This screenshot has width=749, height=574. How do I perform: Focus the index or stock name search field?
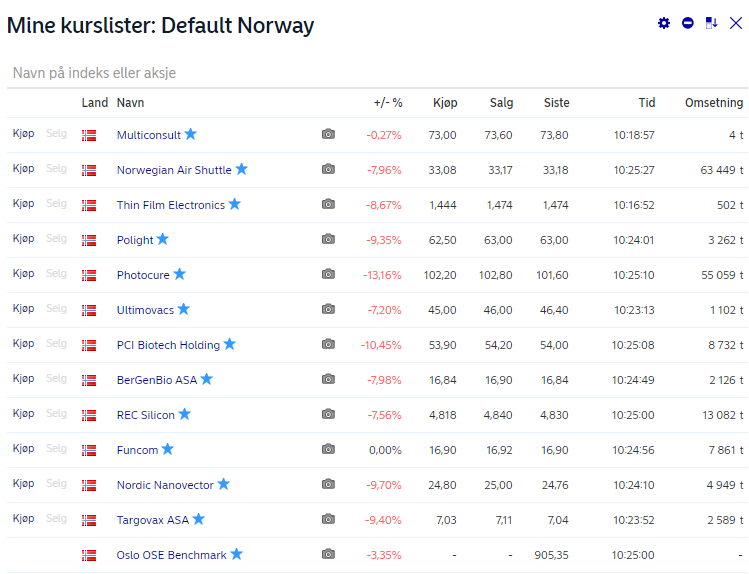[x=377, y=73]
